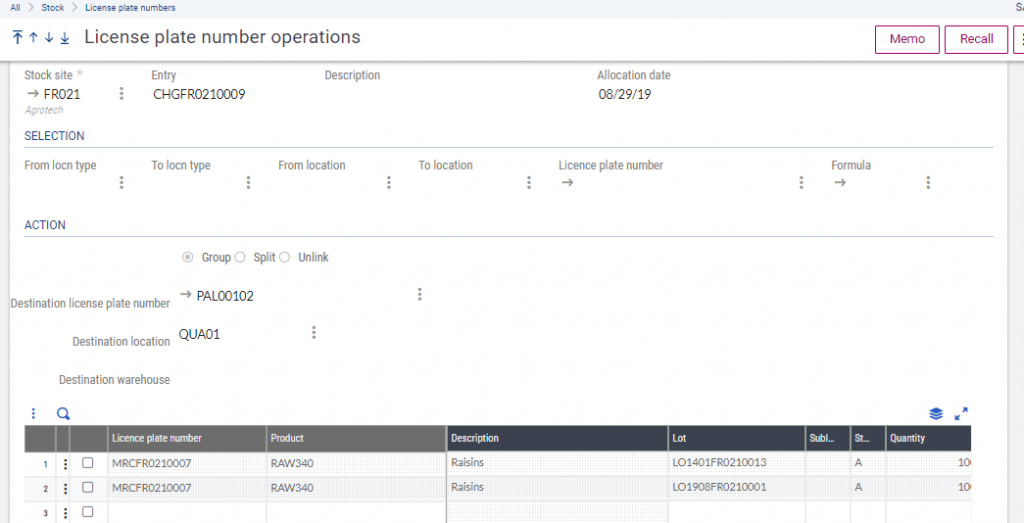Select lot LO1401FR0210013 cell
Image resolution: width=1024 pixels, height=523 pixels.
pos(737,464)
